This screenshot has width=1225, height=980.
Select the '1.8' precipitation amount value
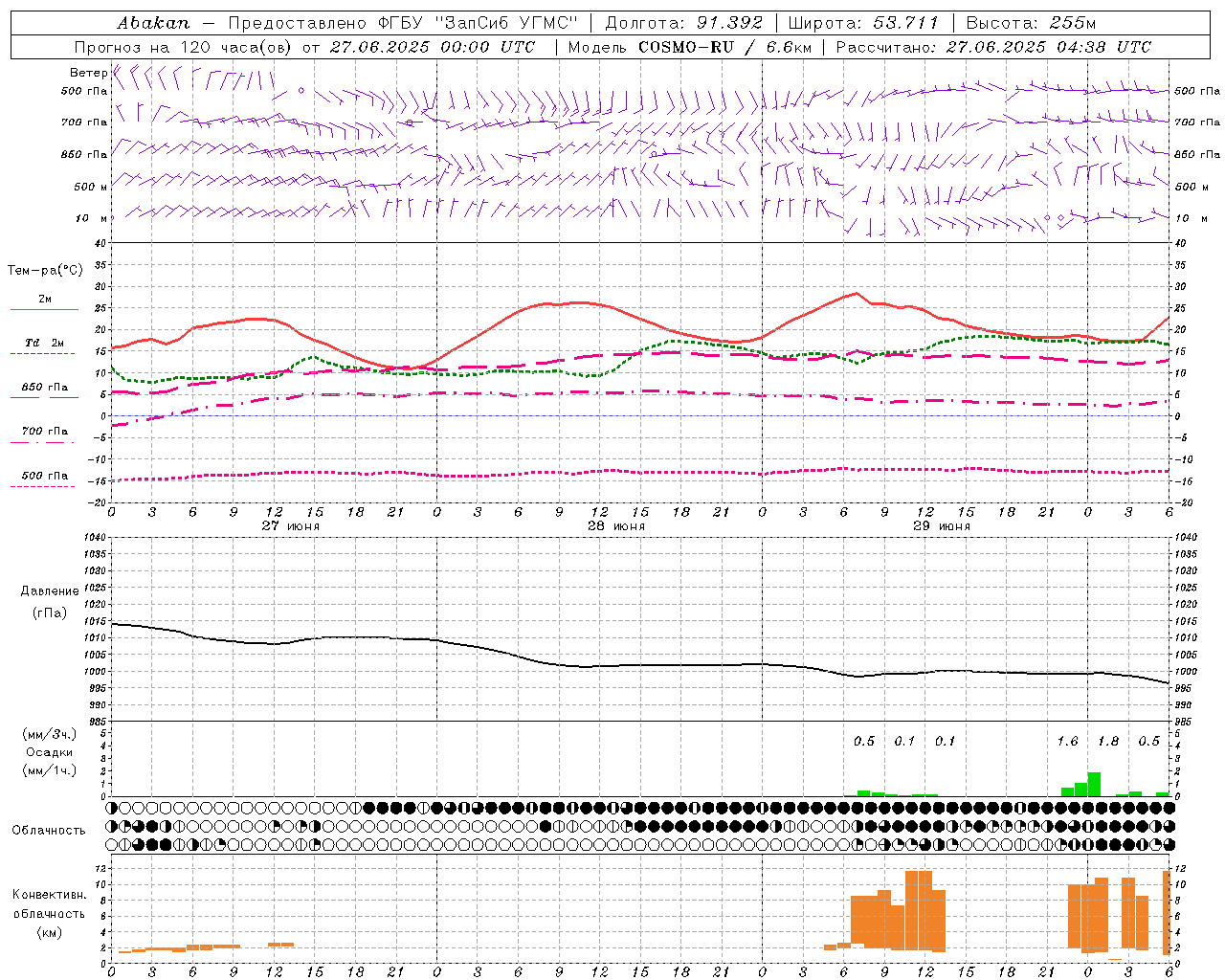pyautogui.click(x=1108, y=742)
